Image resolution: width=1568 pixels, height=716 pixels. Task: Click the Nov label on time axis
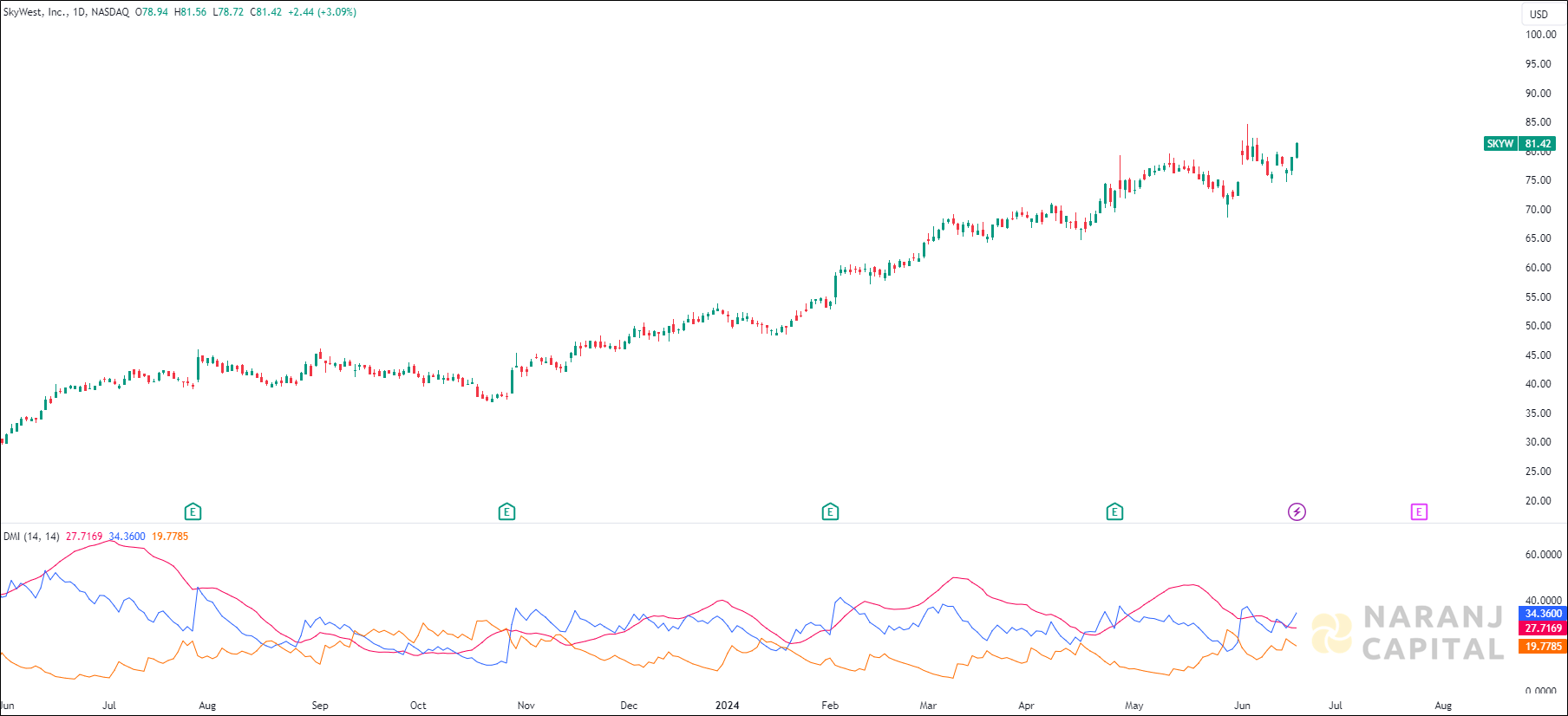tap(526, 706)
